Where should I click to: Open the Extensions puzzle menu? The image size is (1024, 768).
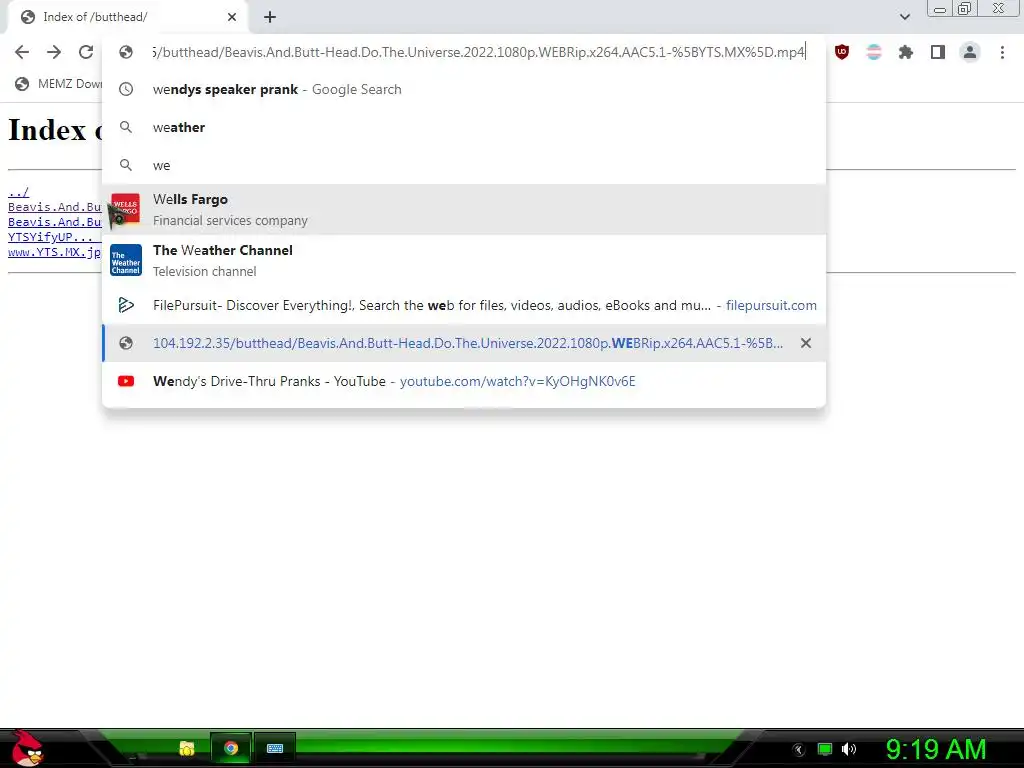pos(906,52)
